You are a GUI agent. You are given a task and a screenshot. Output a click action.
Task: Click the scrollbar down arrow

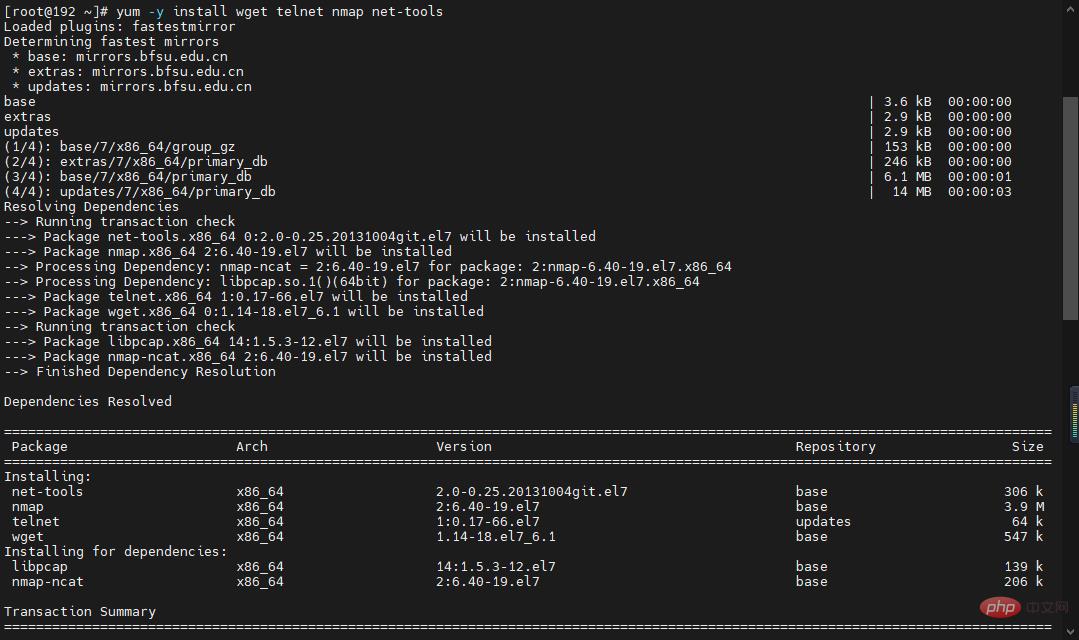pyautogui.click(x=1071, y=632)
